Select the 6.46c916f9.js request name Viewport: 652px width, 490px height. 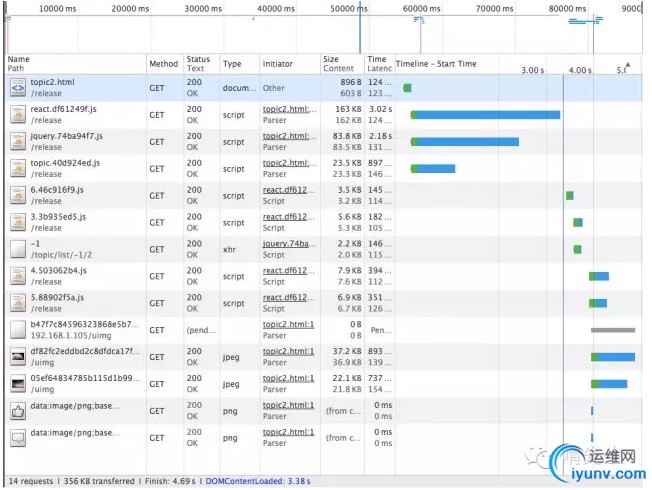click(x=57, y=190)
